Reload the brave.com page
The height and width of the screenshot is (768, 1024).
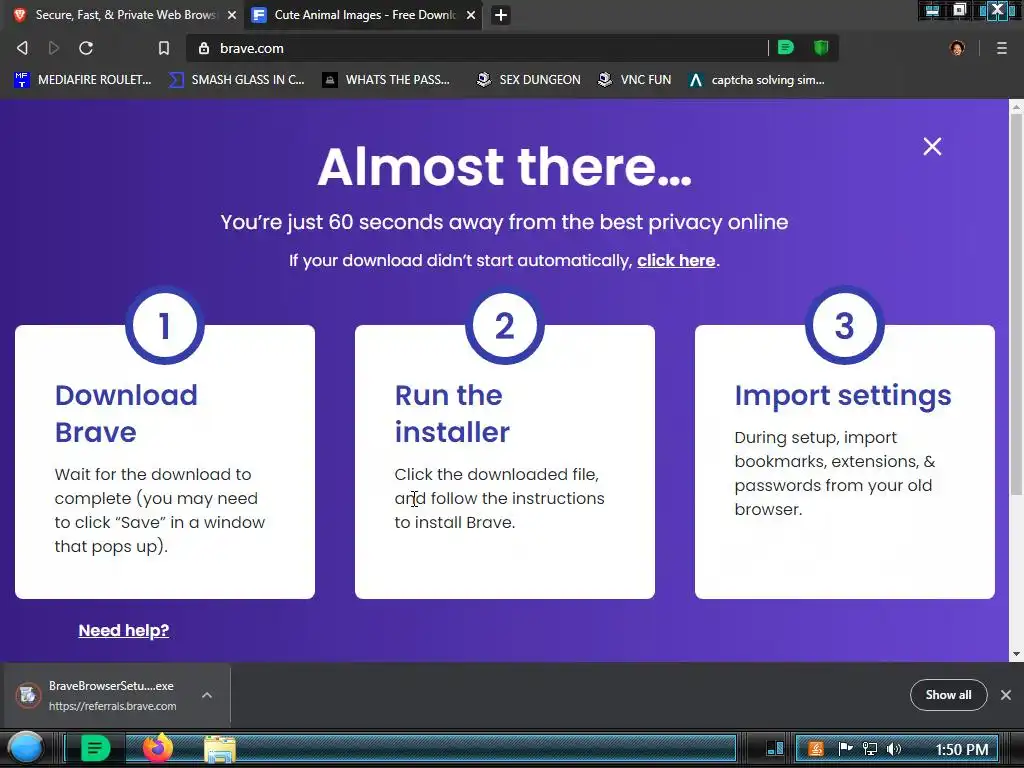pos(86,48)
